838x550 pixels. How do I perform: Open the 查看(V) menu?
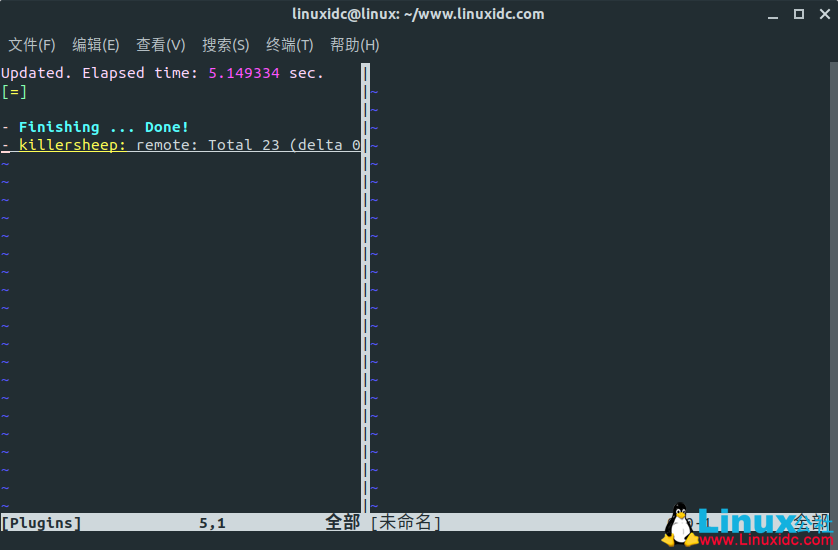(160, 45)
